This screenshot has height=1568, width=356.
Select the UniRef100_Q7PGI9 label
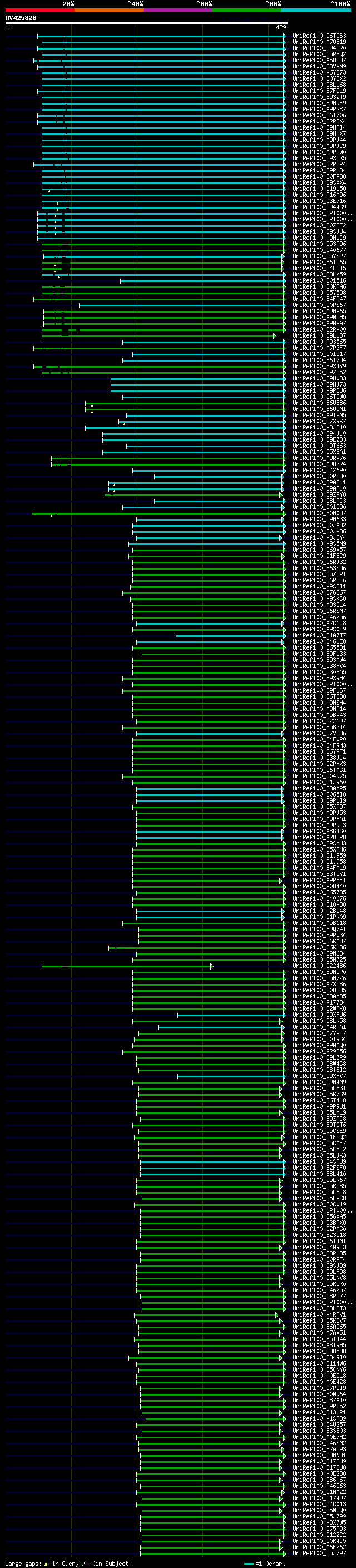point(319,1388)
